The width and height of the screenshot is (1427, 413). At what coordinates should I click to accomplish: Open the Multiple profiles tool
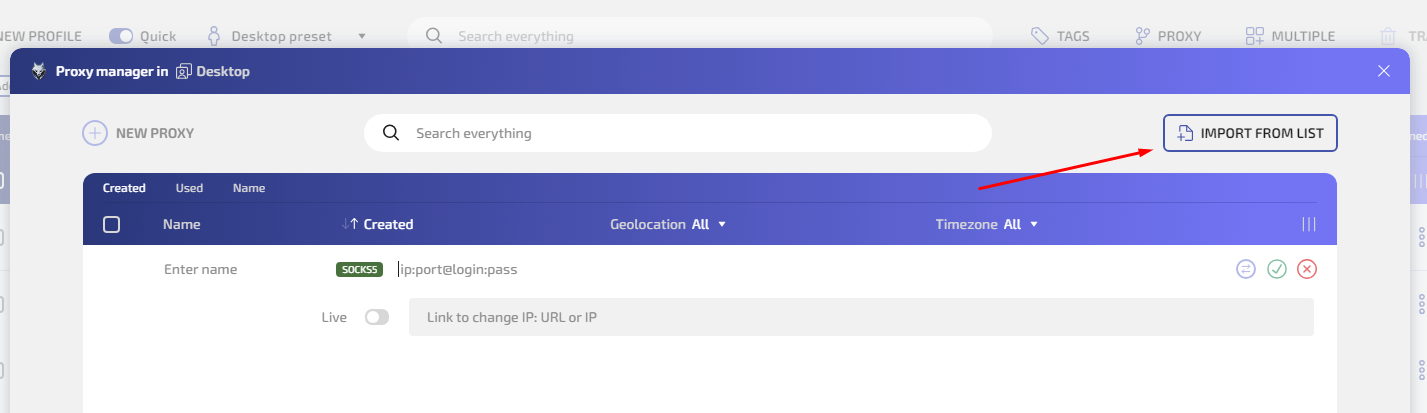(x=1290, y=36)
